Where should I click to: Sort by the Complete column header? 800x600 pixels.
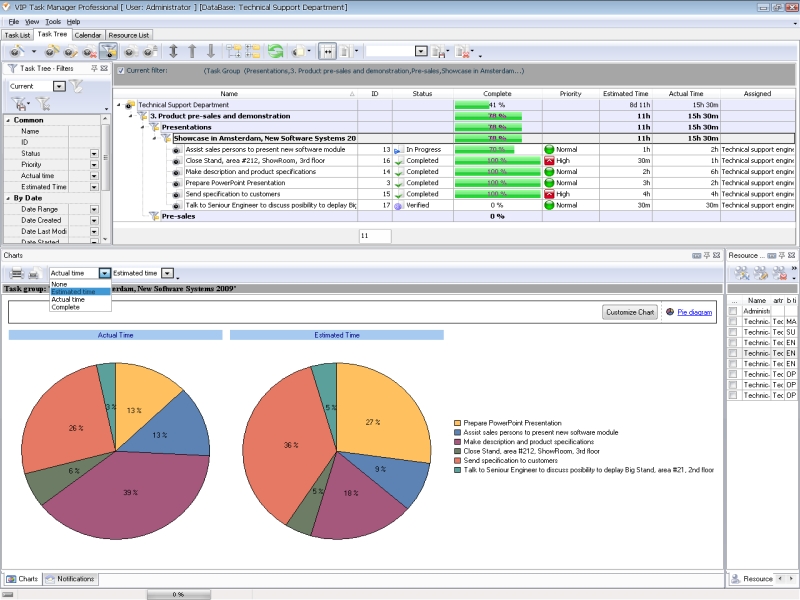(x=497, y=94)
